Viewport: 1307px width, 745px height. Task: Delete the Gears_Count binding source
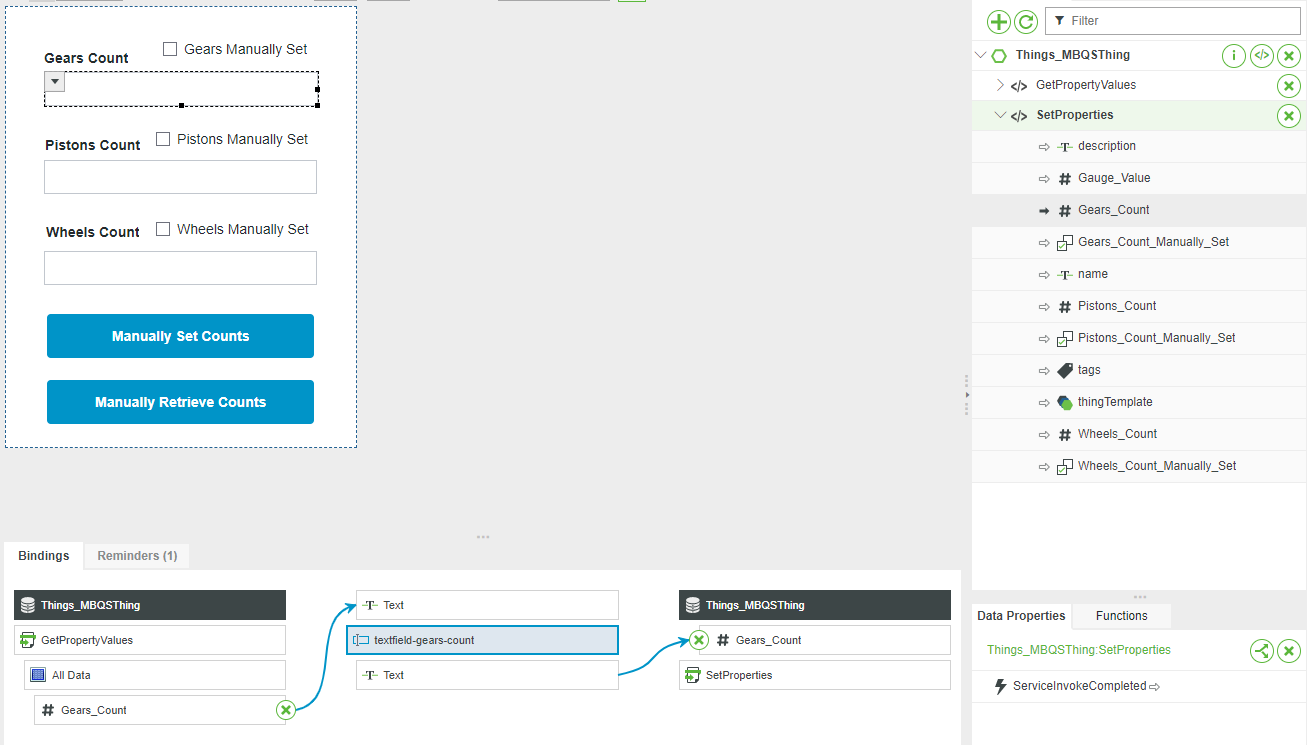[285, 710]
